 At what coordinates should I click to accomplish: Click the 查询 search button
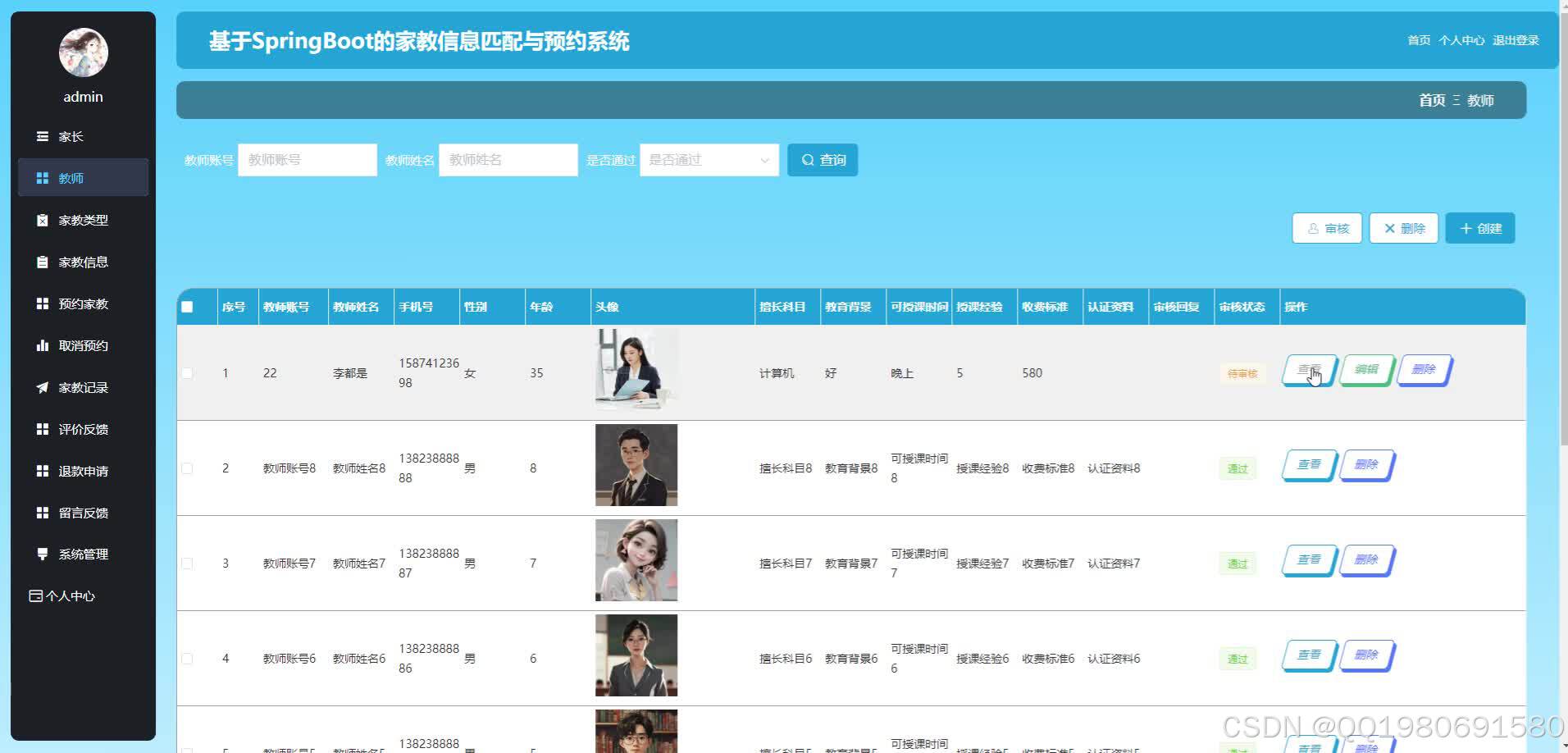coord(823,160)
